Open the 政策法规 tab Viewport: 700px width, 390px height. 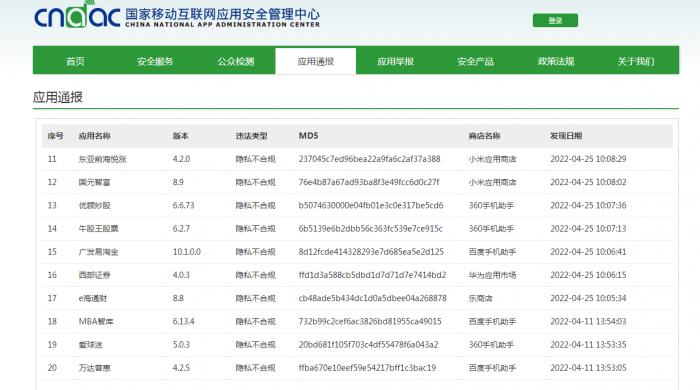[555, 62]
